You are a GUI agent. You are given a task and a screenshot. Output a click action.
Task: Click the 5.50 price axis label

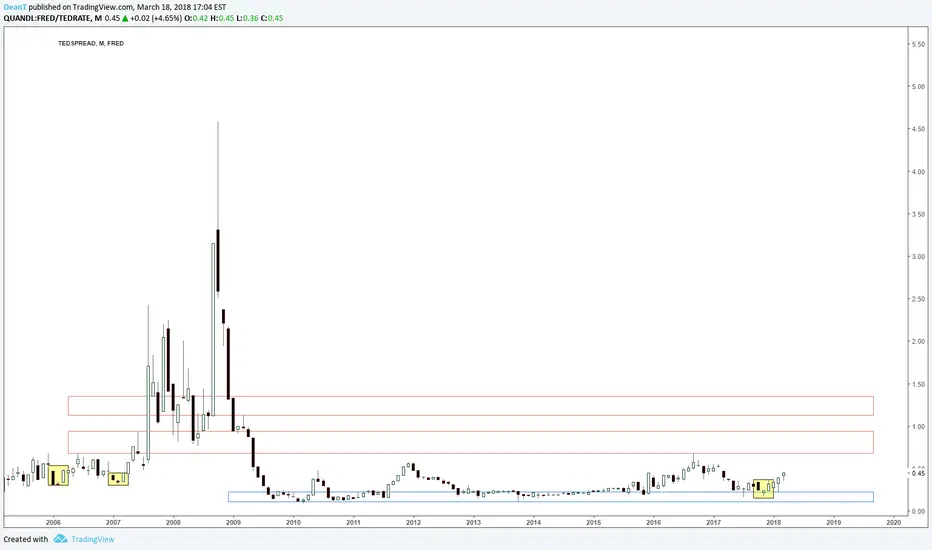918,45
